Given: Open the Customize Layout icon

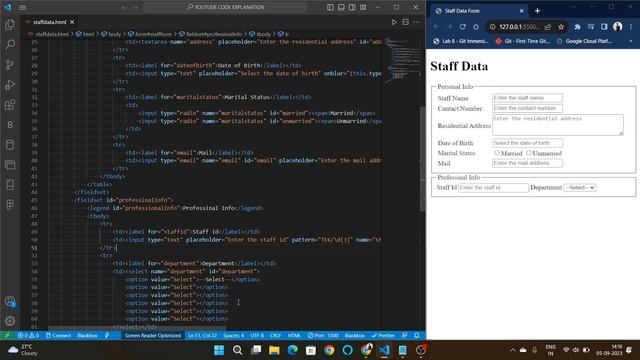Looking at the screenshot, I should (363, 7).
